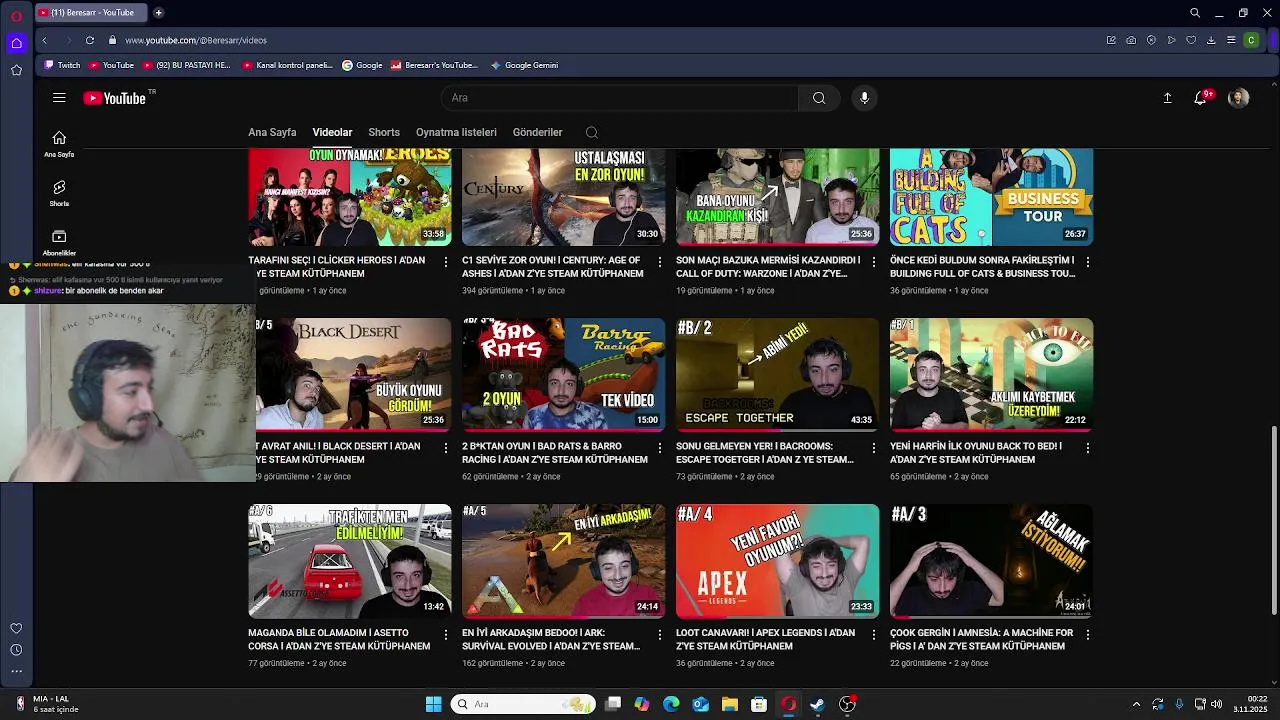
Task: Open YouTube notifications bell
Action: [1201, 98]
